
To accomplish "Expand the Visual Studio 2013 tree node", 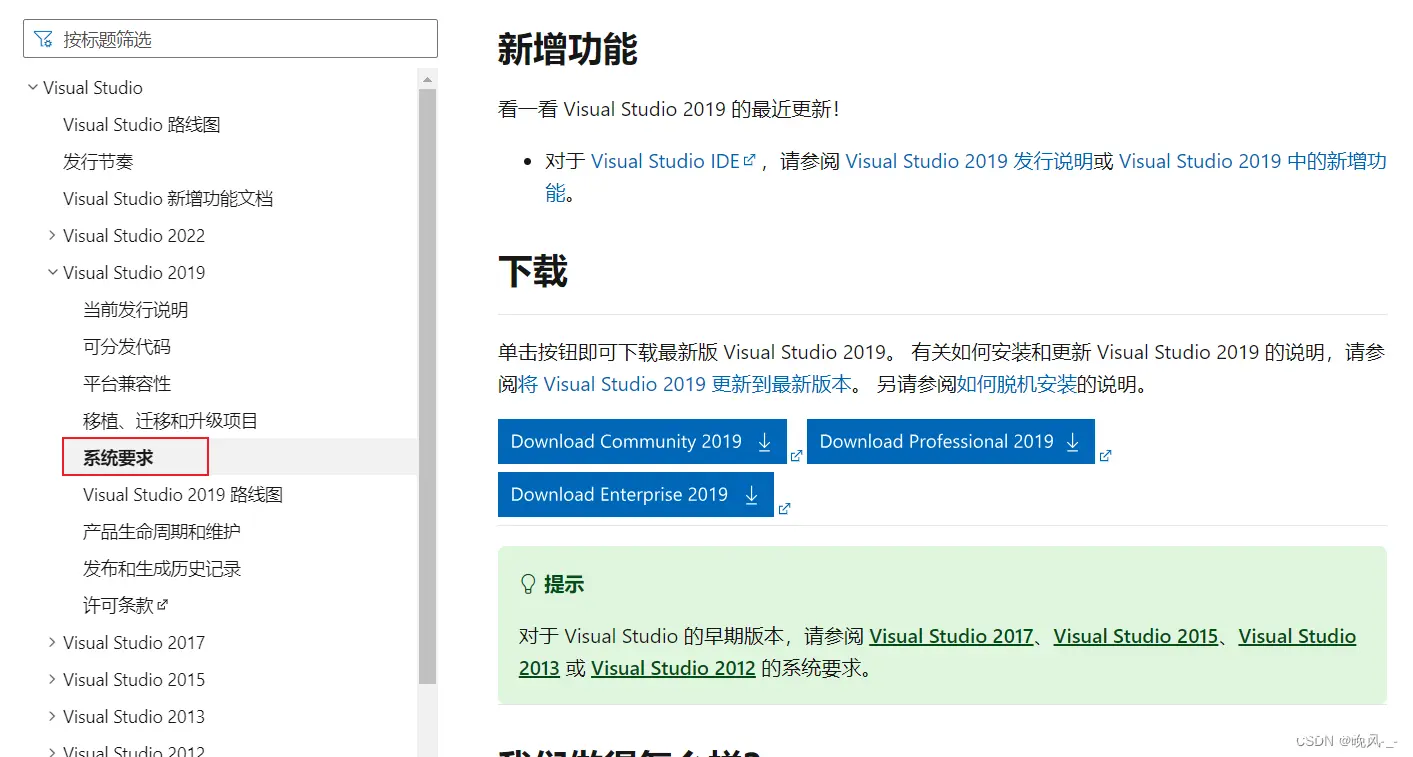I will pyautogui.click(x=52, y=716).
